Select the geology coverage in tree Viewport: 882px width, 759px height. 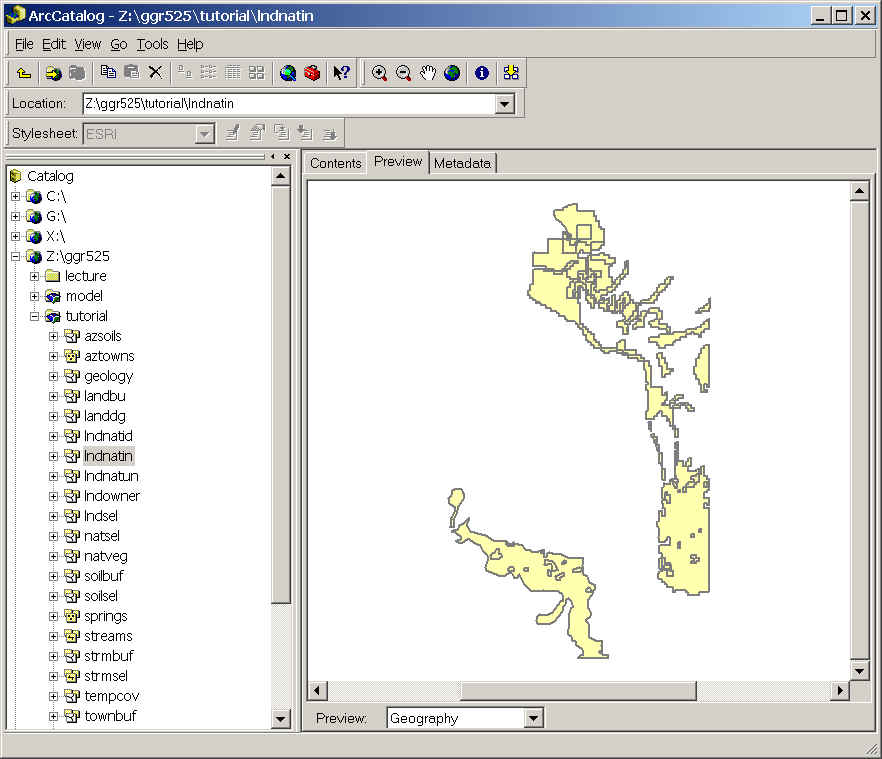tap(108, 376)
